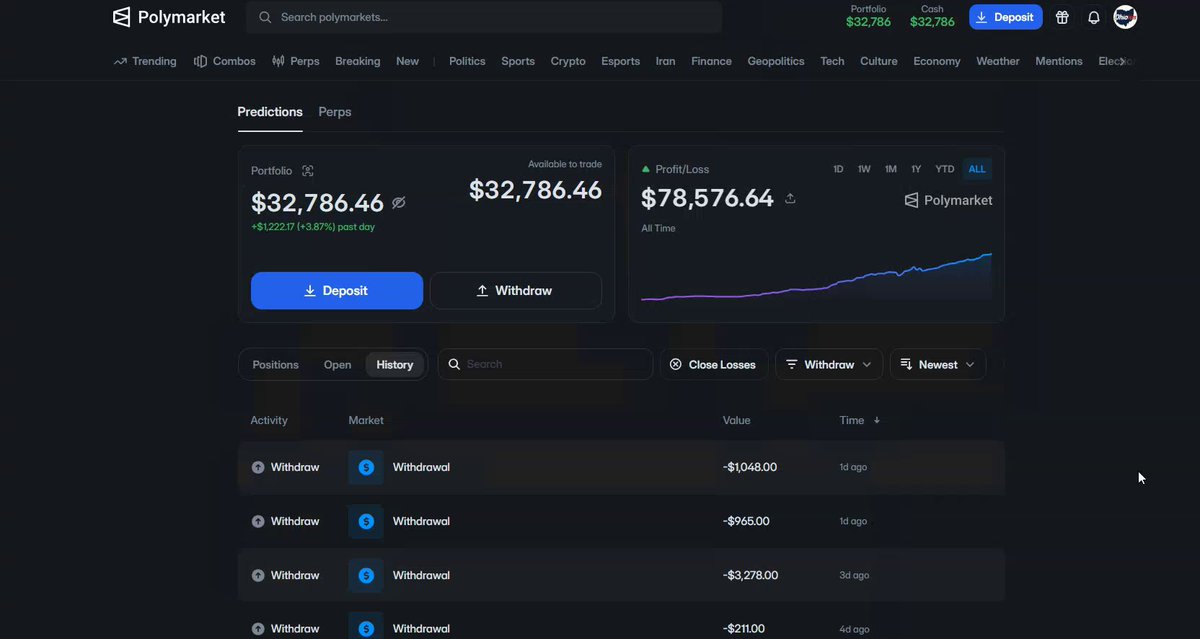
Task: Click the coin icon of the -$1,048.00 withdrawal
Action: click(x=366, y=467)
